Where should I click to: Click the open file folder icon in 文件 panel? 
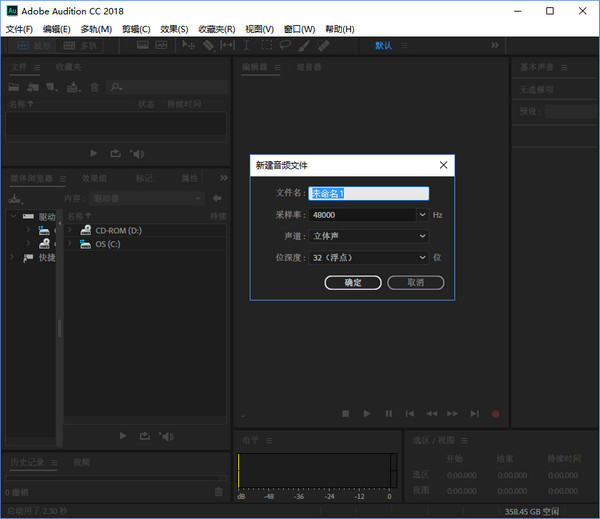[15, 87]
